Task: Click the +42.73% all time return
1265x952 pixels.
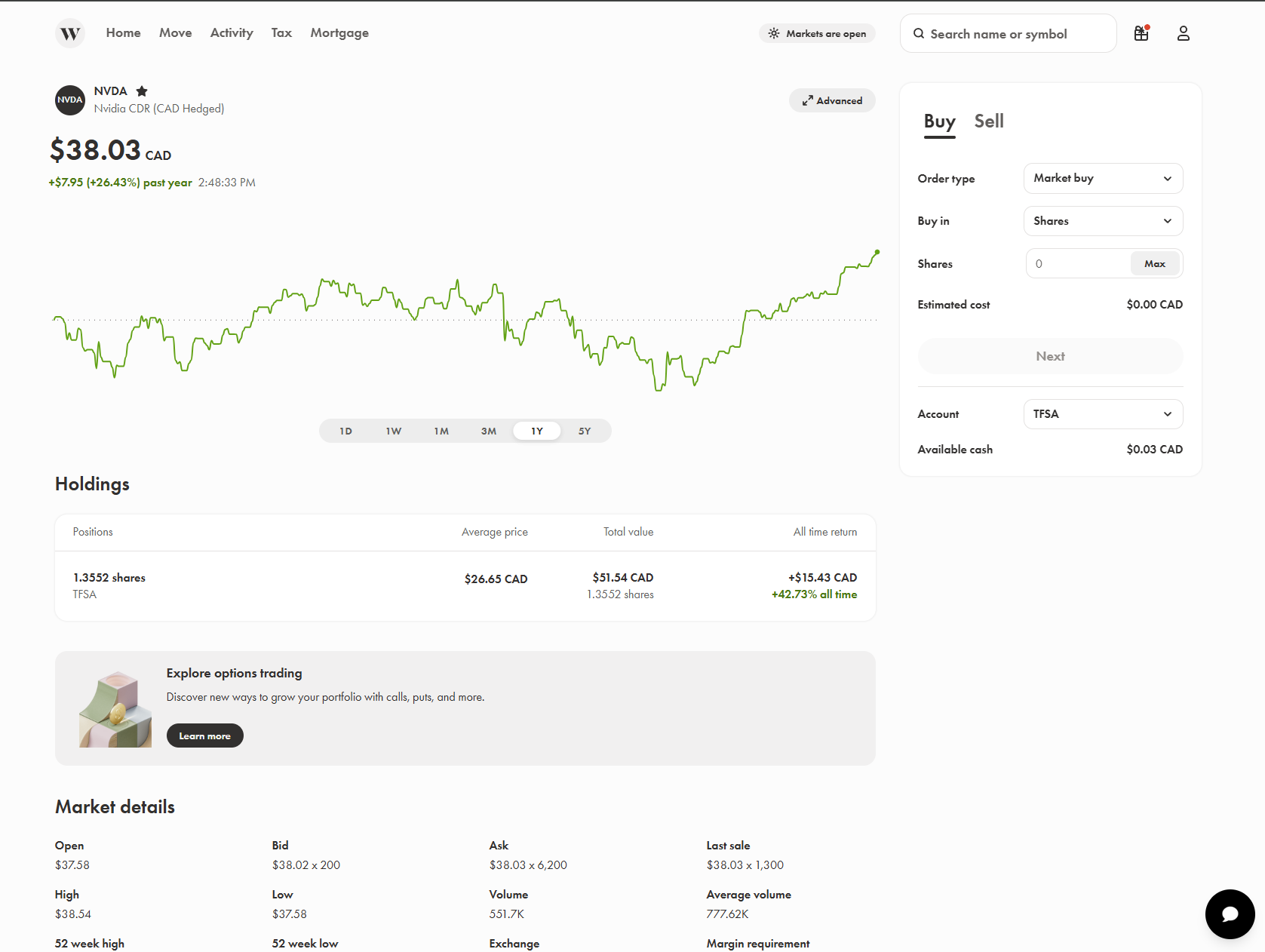Action: pos(814,594)
